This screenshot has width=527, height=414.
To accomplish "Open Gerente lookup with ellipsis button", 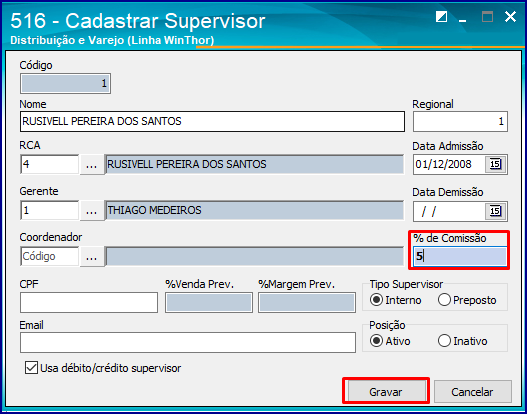I will point(91,211).
